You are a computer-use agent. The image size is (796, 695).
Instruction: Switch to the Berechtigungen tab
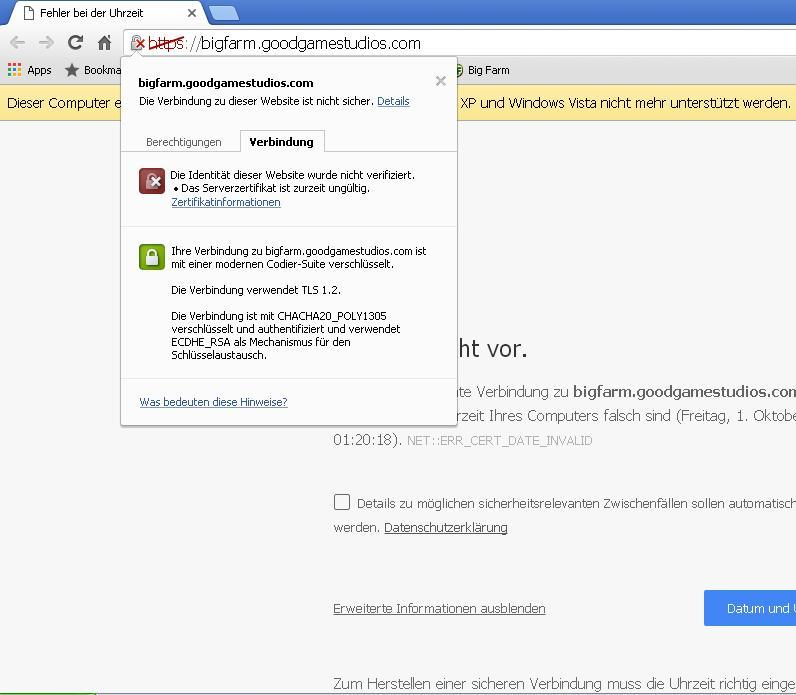[x=184, y=142]
